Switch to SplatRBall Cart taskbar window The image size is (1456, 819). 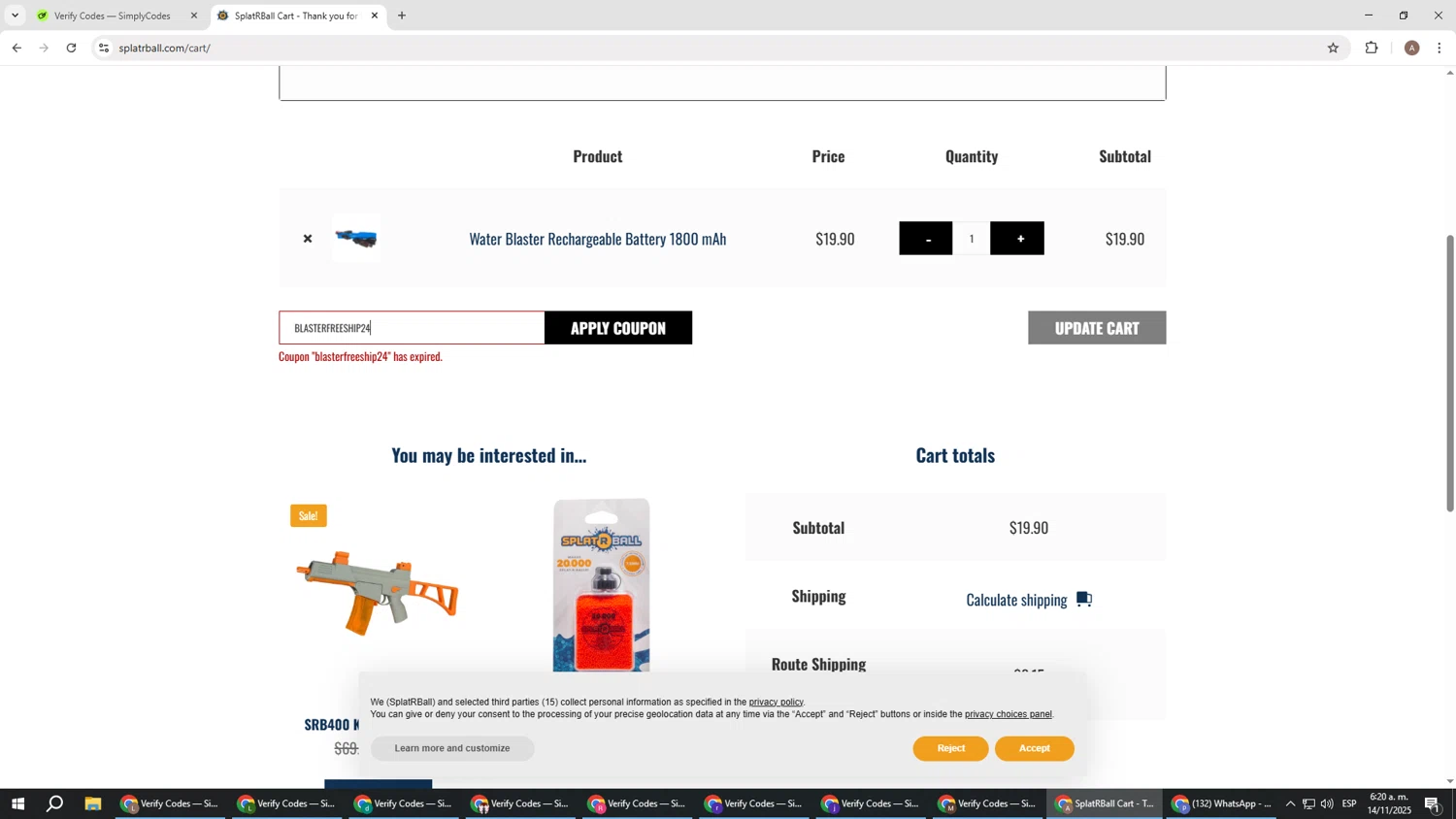tap(1105, 803)
